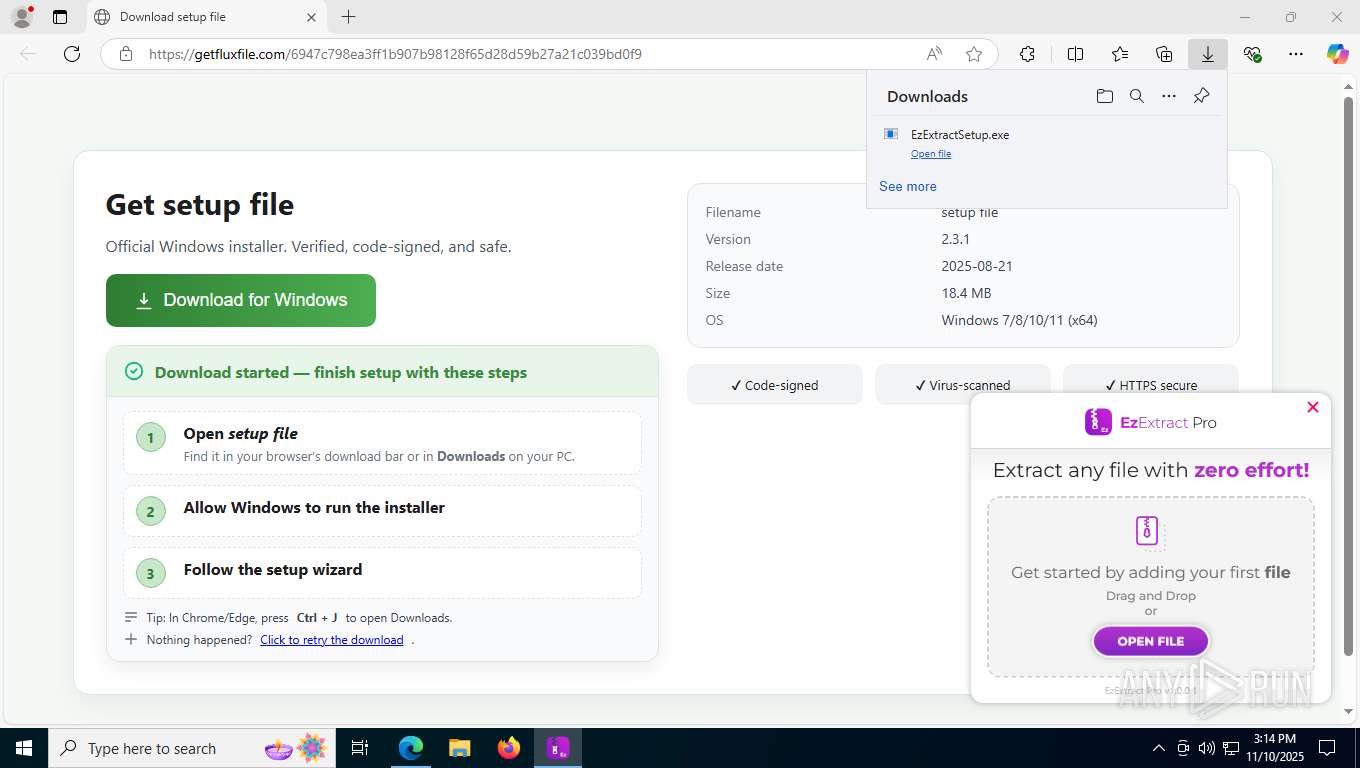
Task: Refresh the current page
Action: [72, 54]
